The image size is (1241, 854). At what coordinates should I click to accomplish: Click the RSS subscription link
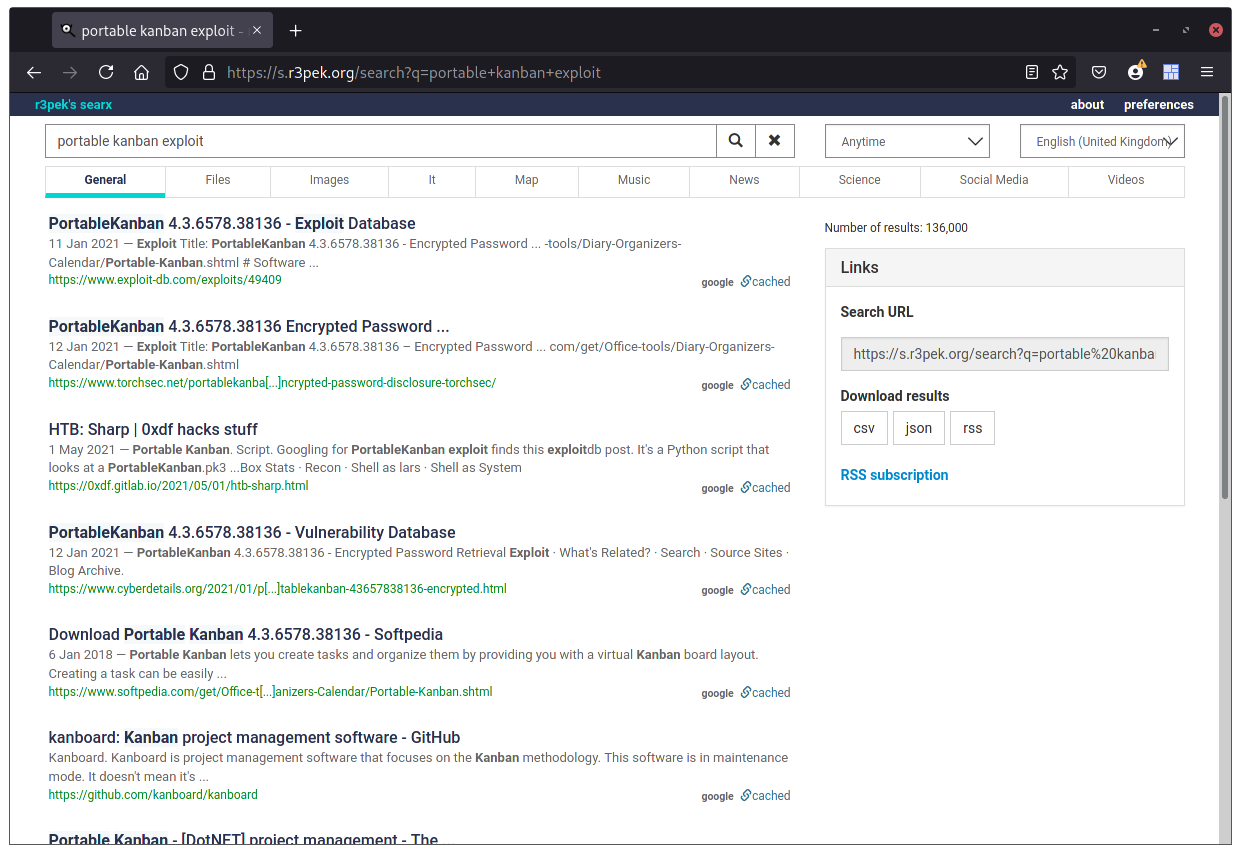point(894,475)
